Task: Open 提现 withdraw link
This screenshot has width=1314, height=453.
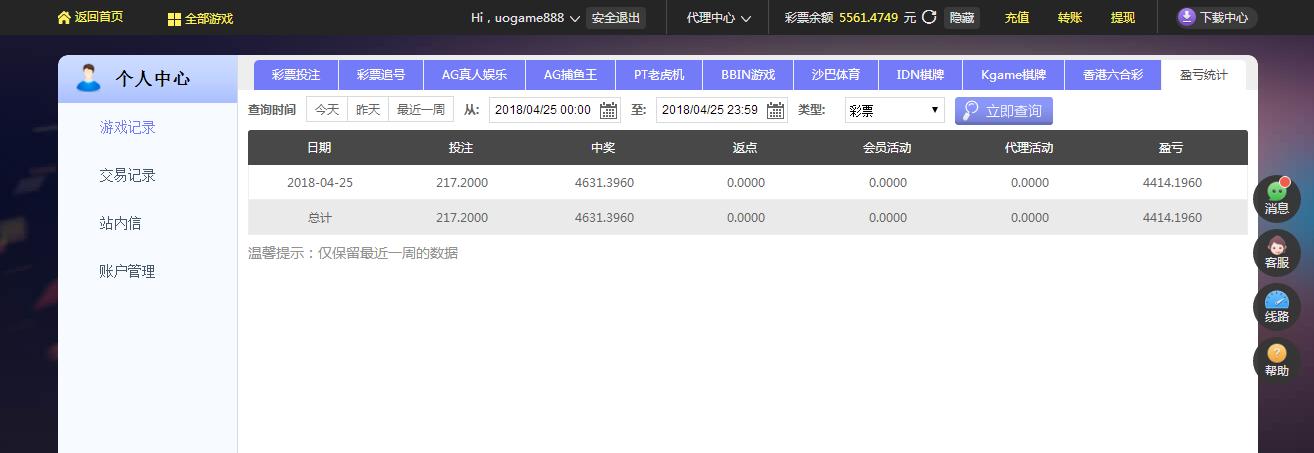Action: [1123, 18]
